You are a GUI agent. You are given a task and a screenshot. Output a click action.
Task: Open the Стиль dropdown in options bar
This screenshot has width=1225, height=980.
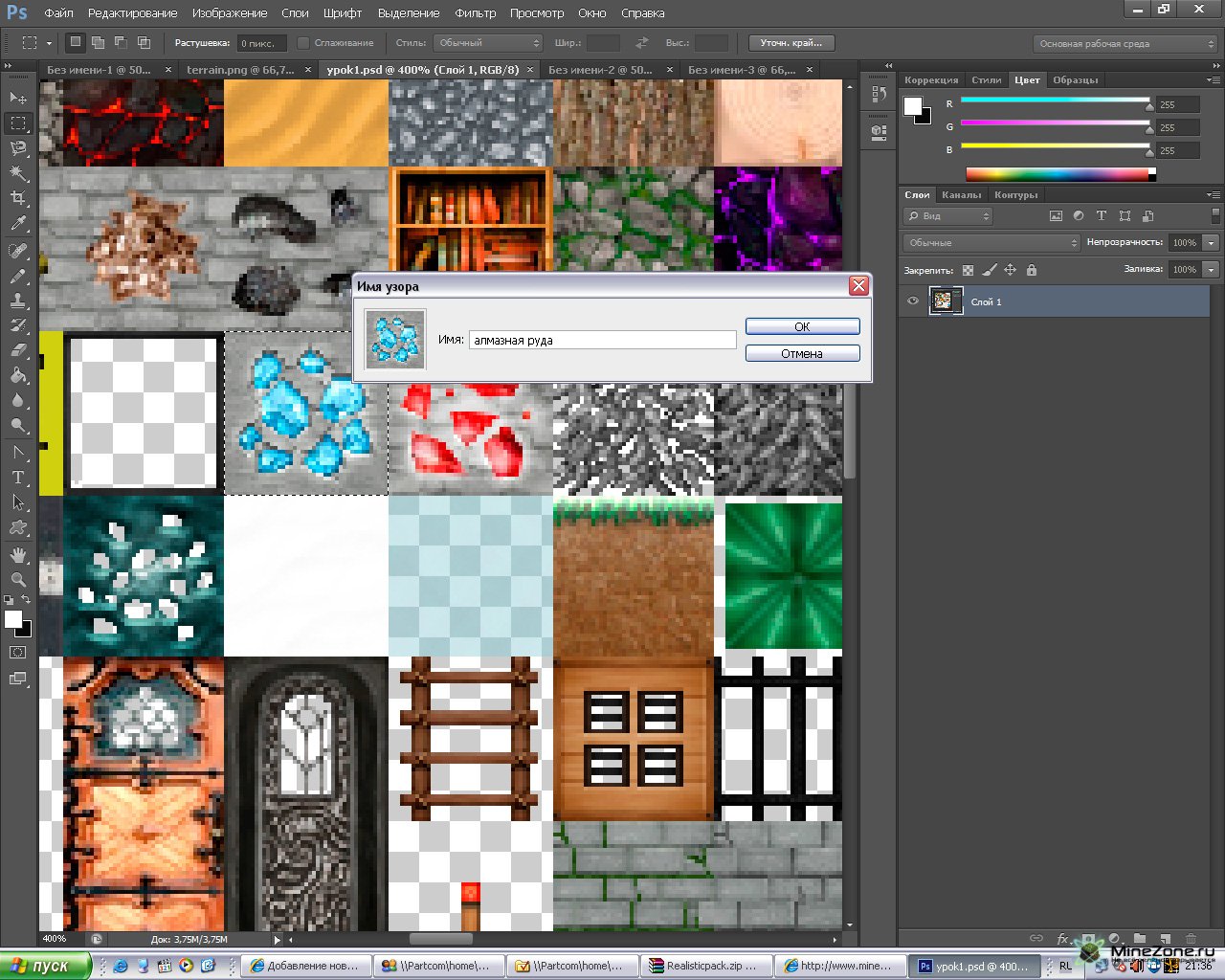[488, 43]
